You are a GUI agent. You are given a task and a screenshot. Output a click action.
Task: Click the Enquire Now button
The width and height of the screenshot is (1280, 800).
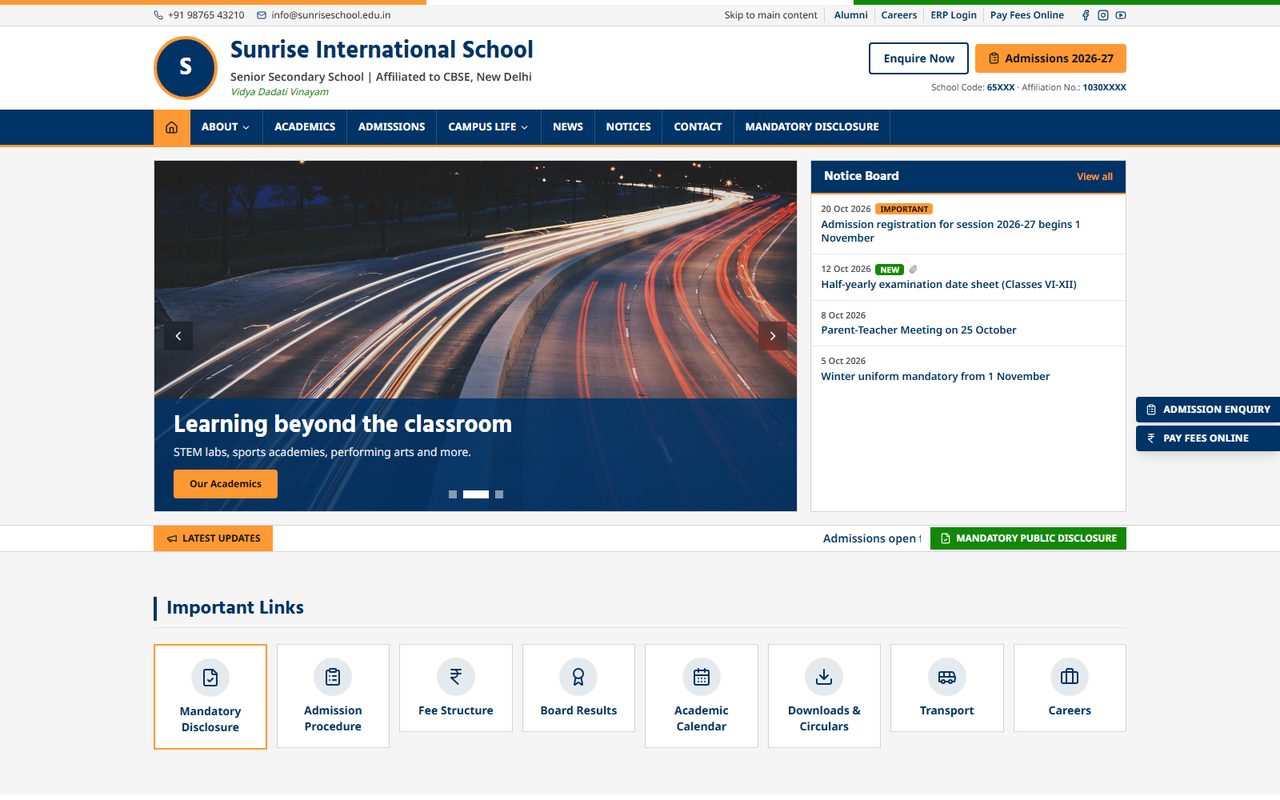click(919, 58)
